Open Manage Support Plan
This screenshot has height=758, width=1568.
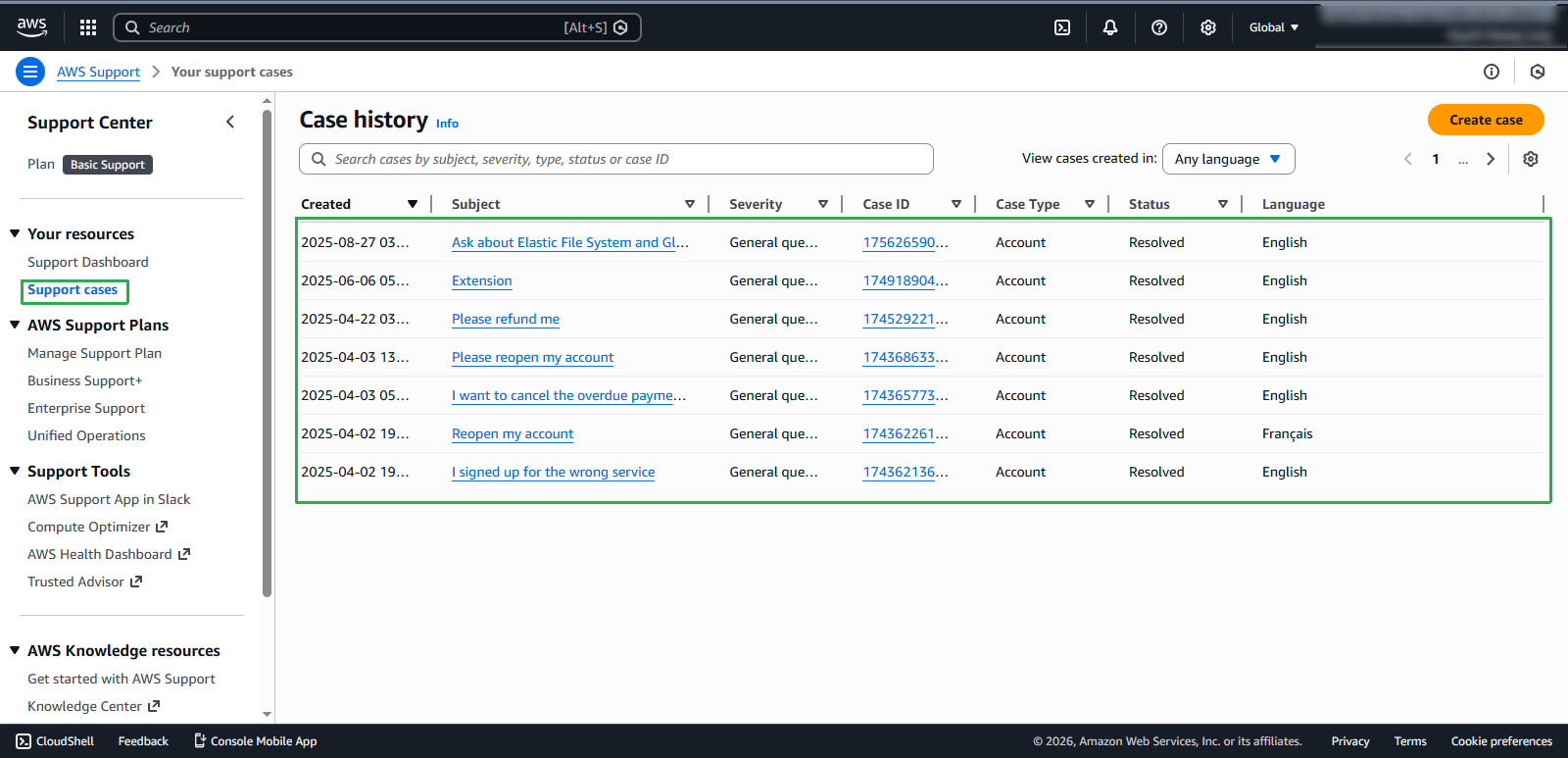(94, 353)
